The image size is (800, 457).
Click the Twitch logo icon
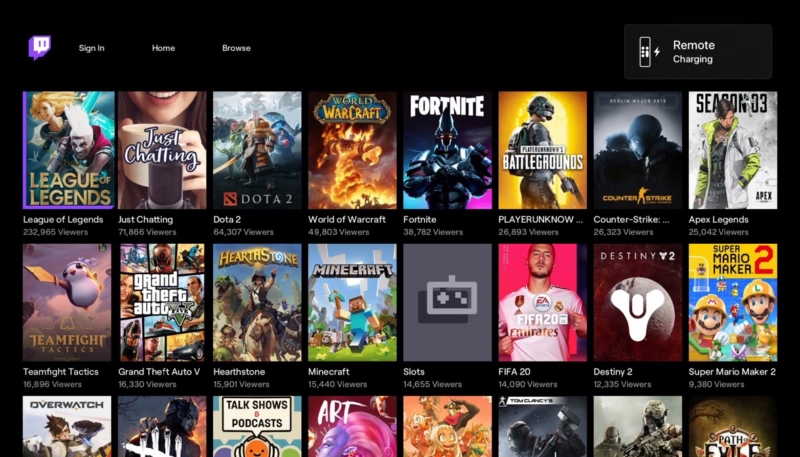[39, 48]
